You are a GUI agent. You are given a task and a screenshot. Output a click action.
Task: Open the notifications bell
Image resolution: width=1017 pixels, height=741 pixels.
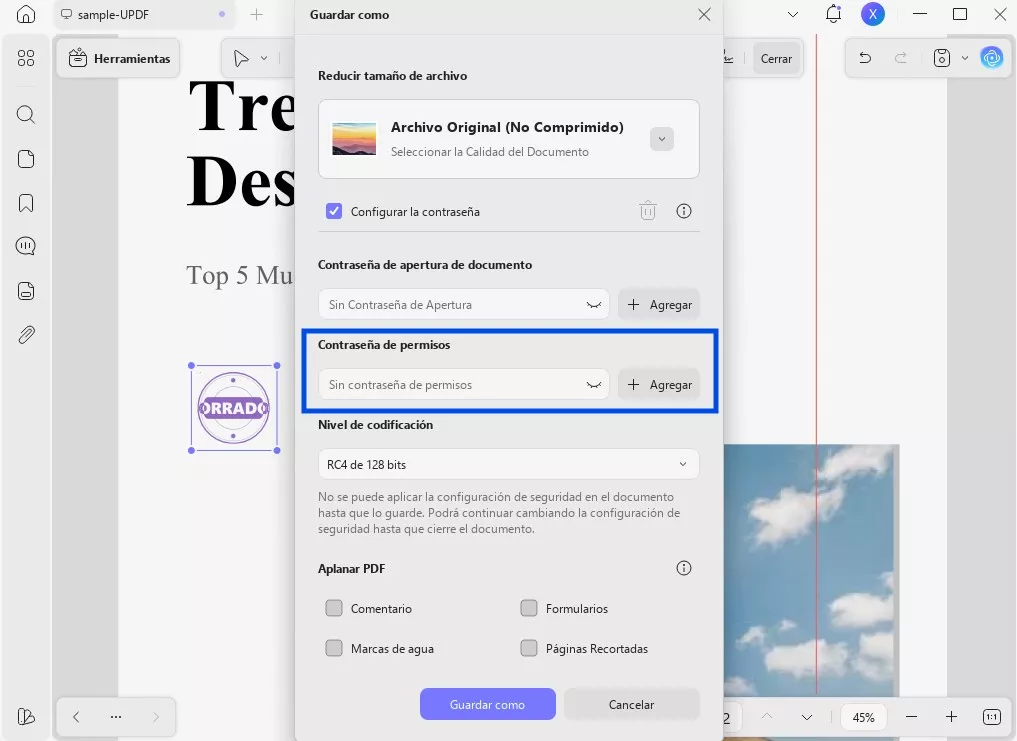[833, 14]
